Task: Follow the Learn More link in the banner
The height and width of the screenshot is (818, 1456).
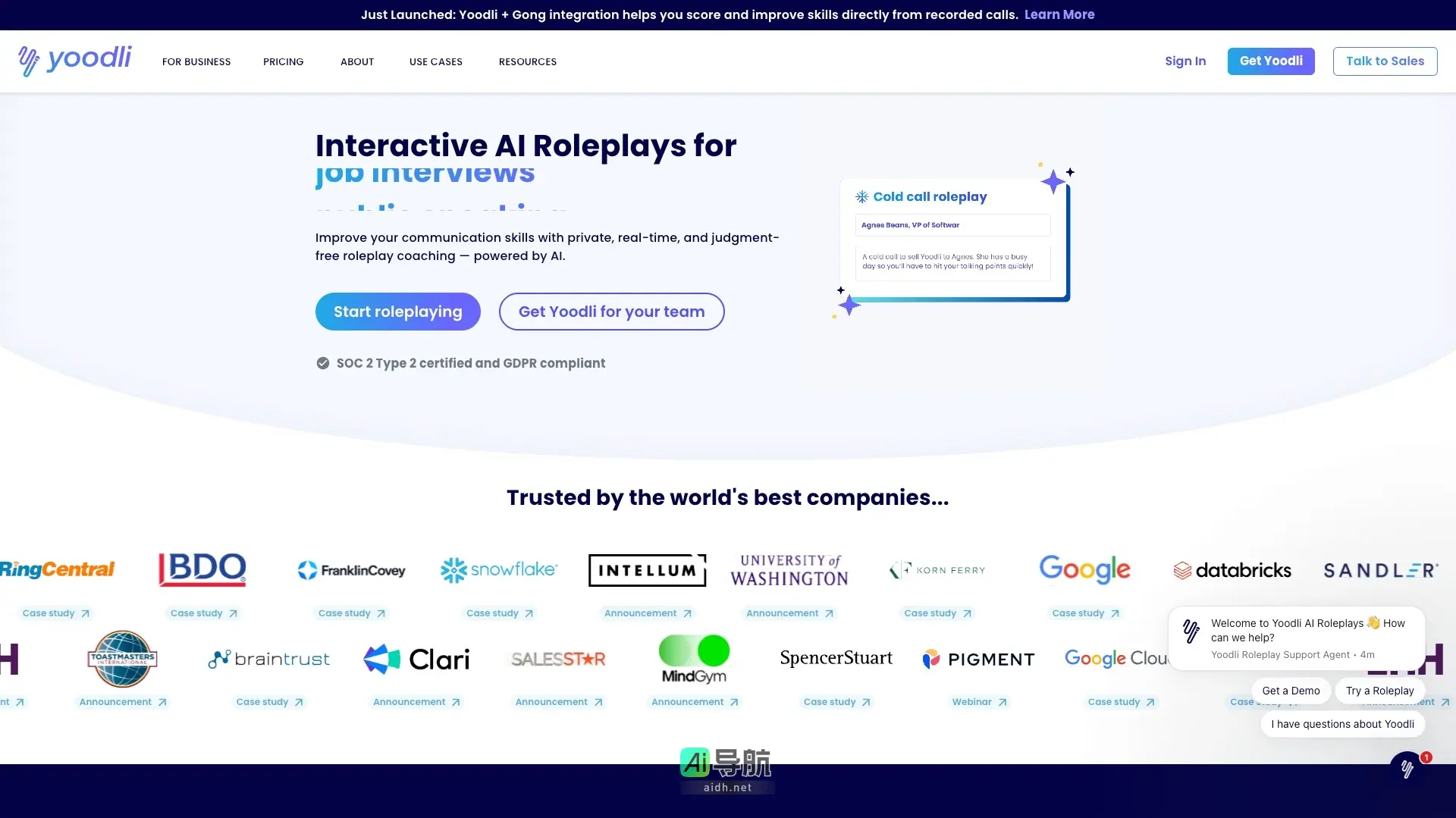Action: pos(1059,14)
